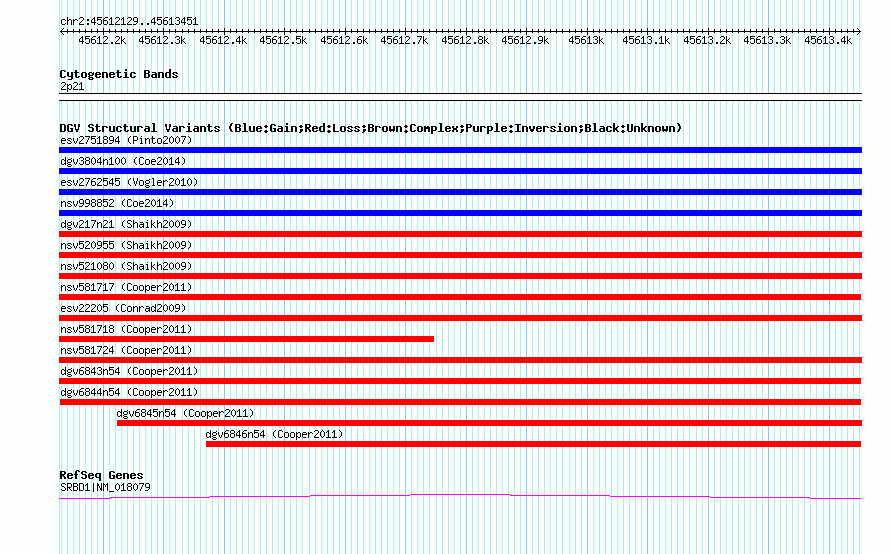The height and width of the screenshot is (554, 890).
Task: Click the red bar under esv22205 (Conrad2009)
Action: click(460, 318)
